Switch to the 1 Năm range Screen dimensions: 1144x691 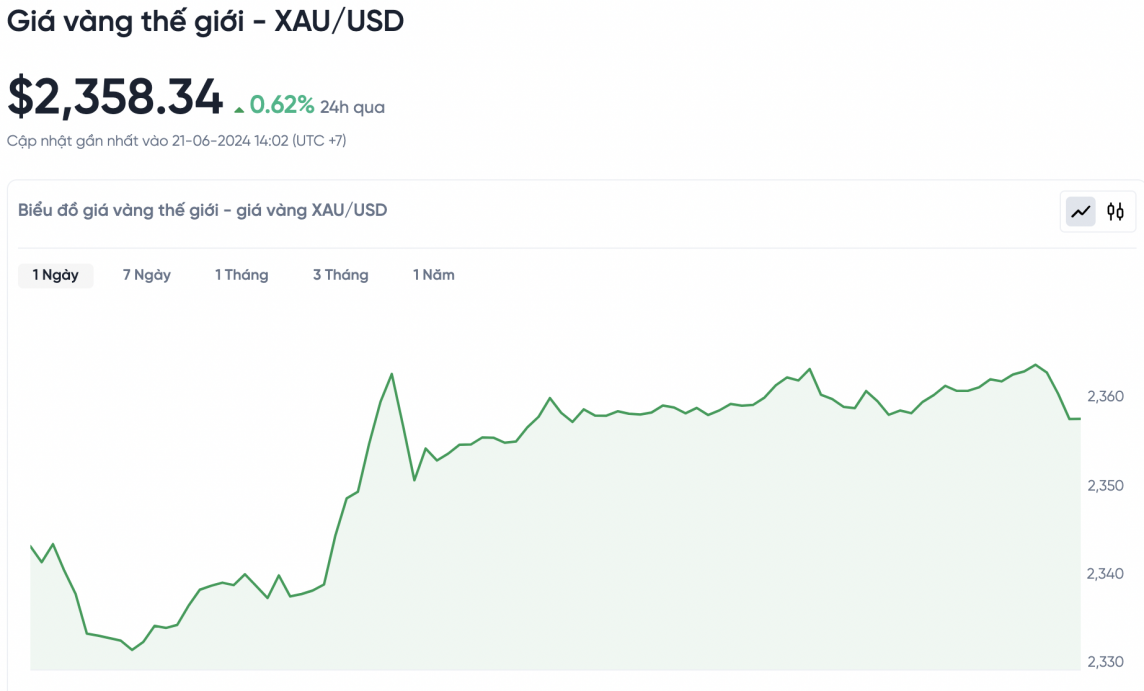(434, 275)
